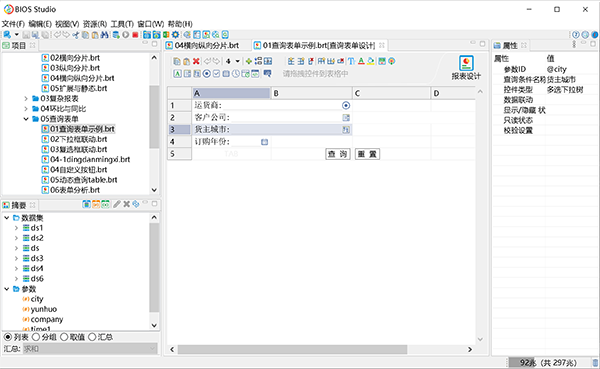Click the 项目 tree vertical scrollbar thumb
Image resolution: width=600 pixels, height=369 pixels.
click(154, 117)
